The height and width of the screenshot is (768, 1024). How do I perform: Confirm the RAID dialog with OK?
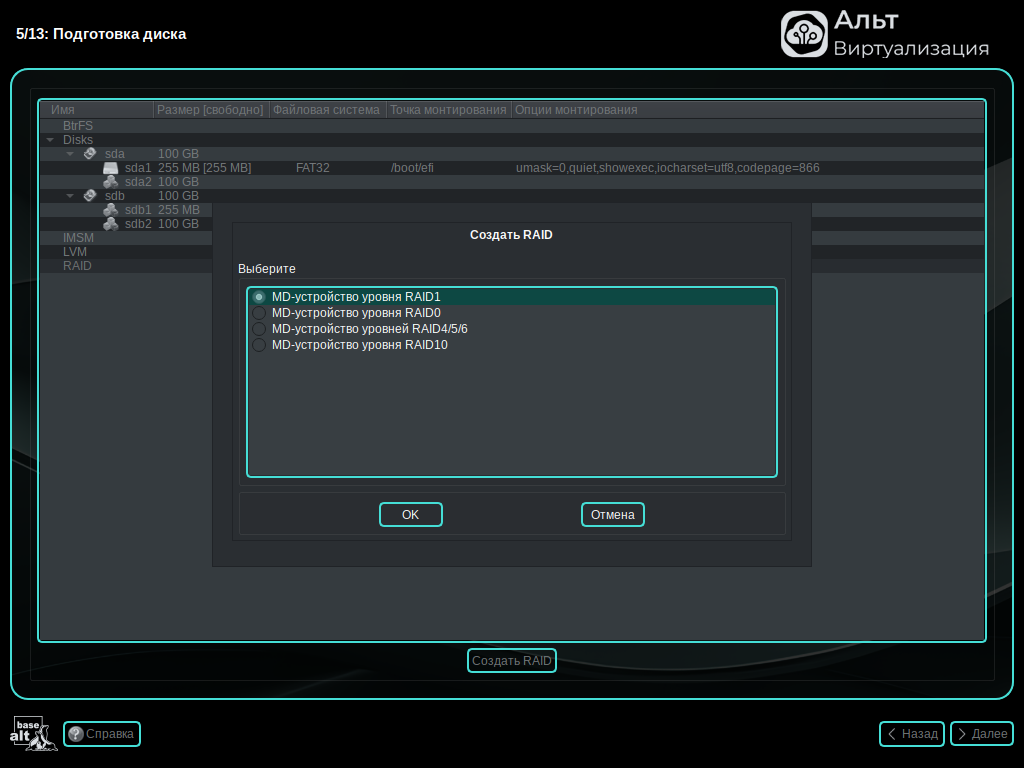point(410,515)
